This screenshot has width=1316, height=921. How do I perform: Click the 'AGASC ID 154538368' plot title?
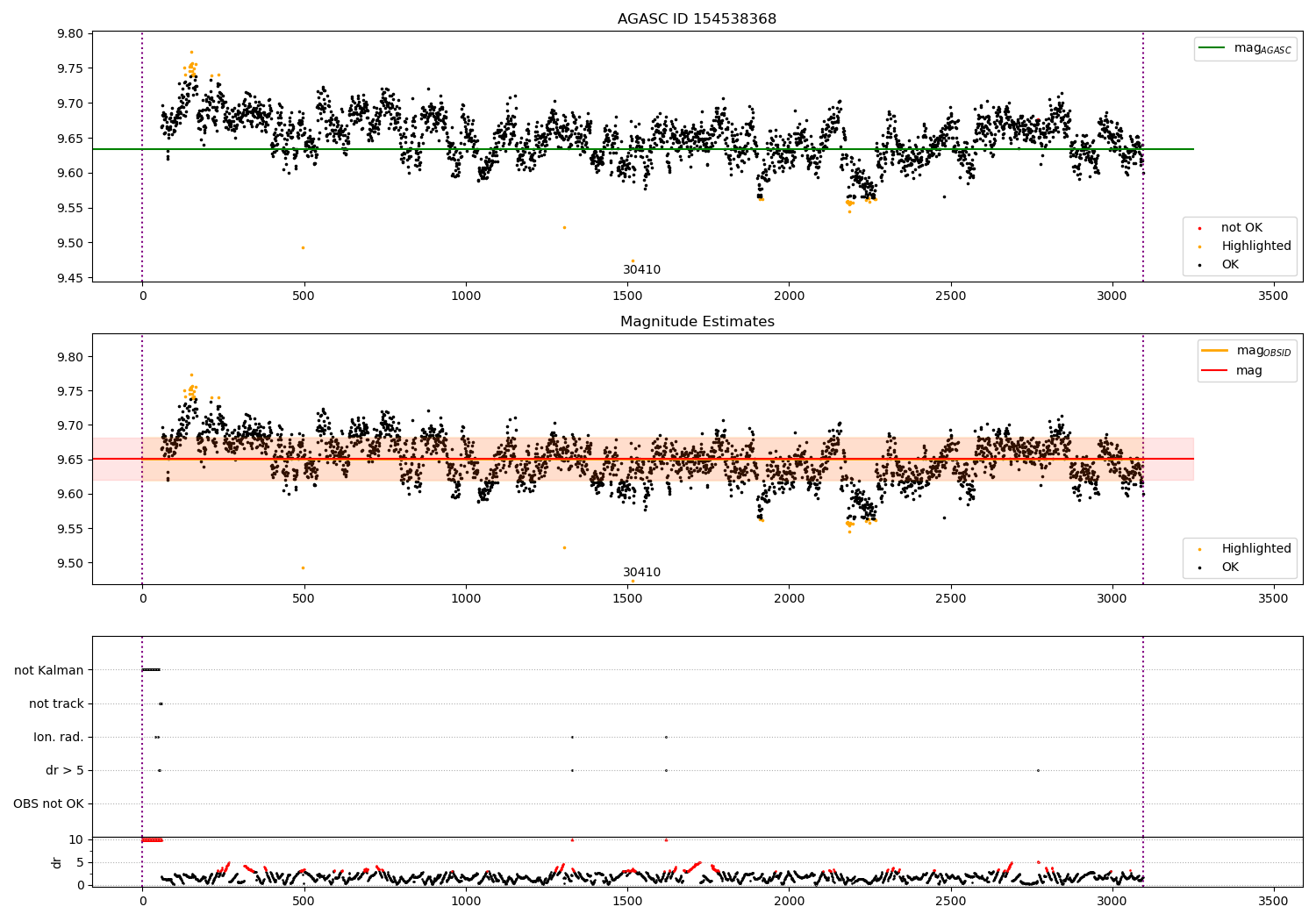[697, 19]
